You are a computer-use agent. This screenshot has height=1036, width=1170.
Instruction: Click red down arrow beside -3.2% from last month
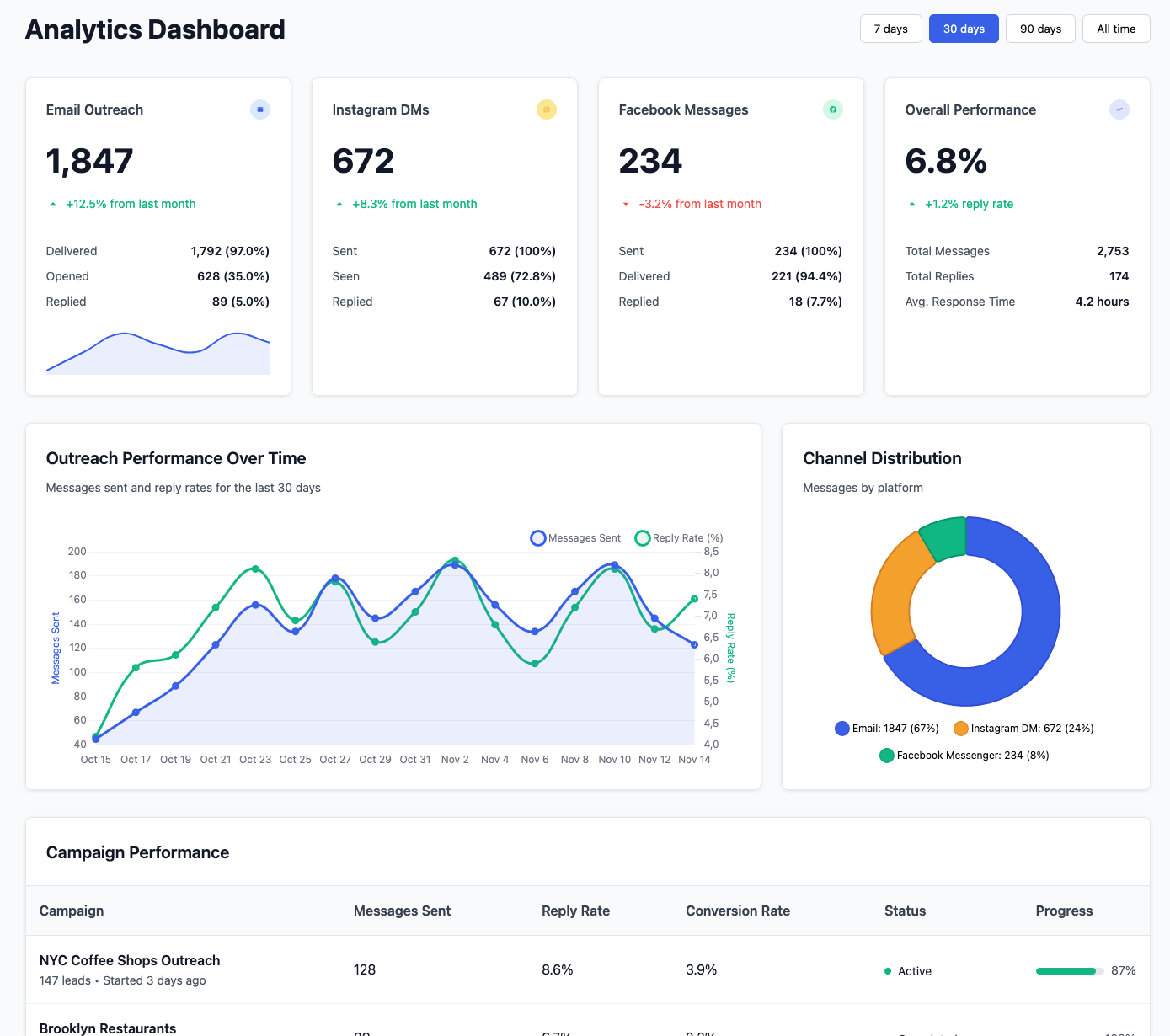[626, 204]
